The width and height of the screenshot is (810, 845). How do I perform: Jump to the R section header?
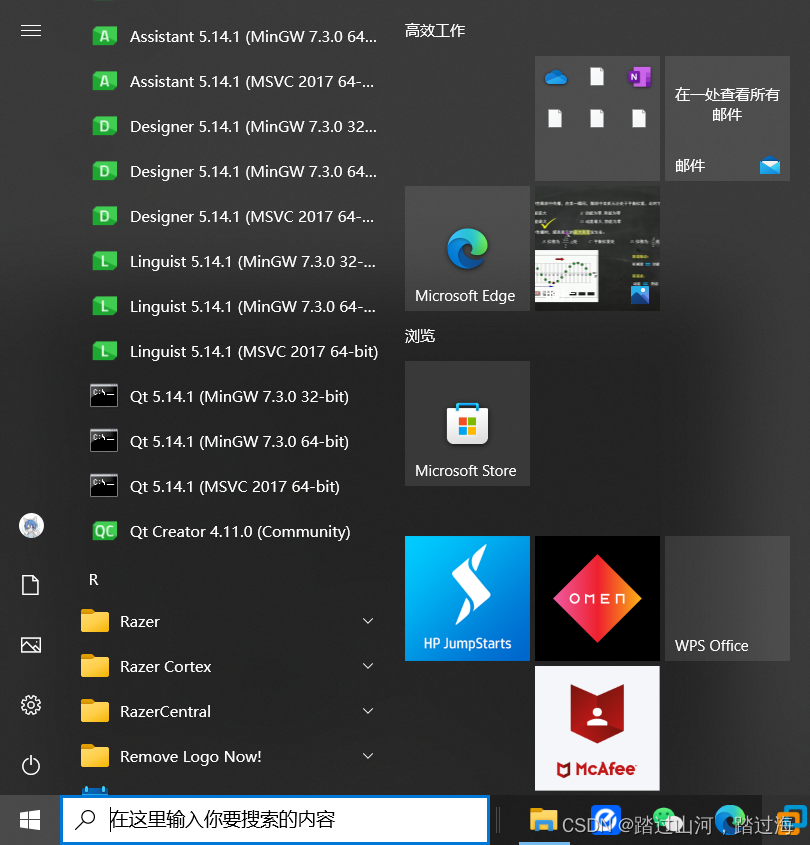pos(92,579)
